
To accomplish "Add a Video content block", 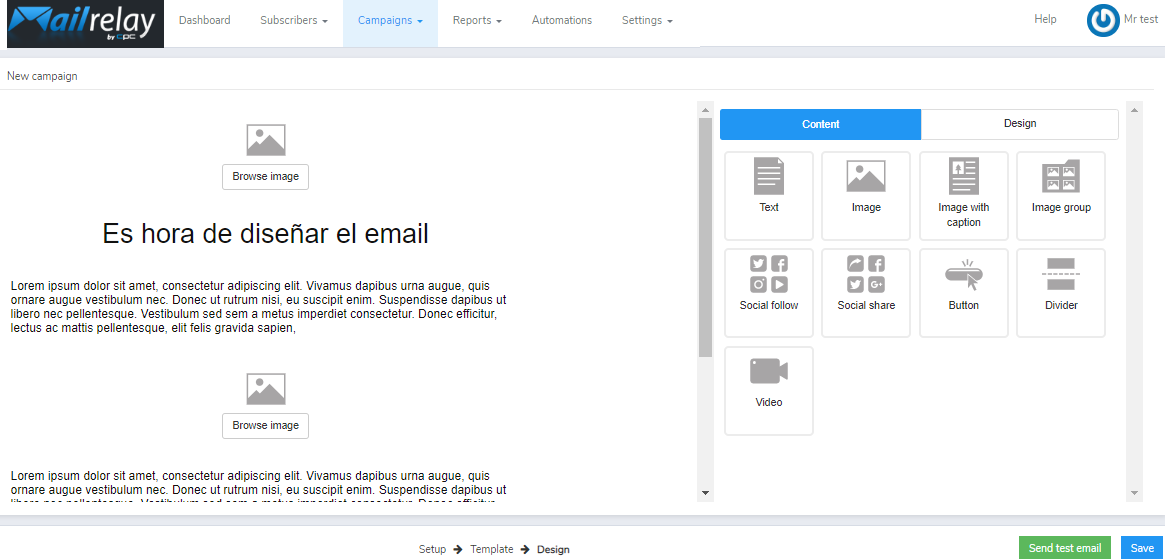I will tap(768, 391).
